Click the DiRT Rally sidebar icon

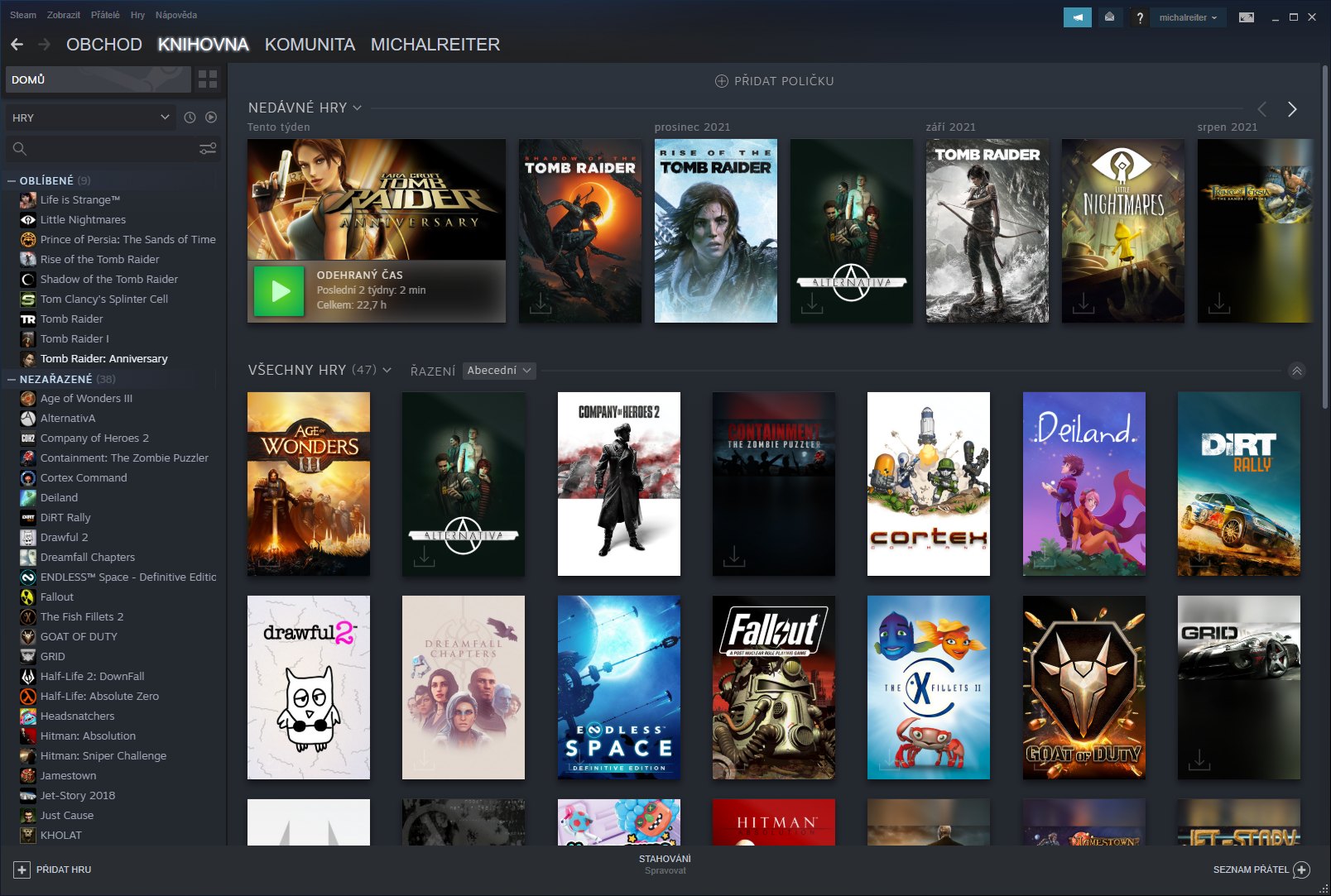point(28,518)
